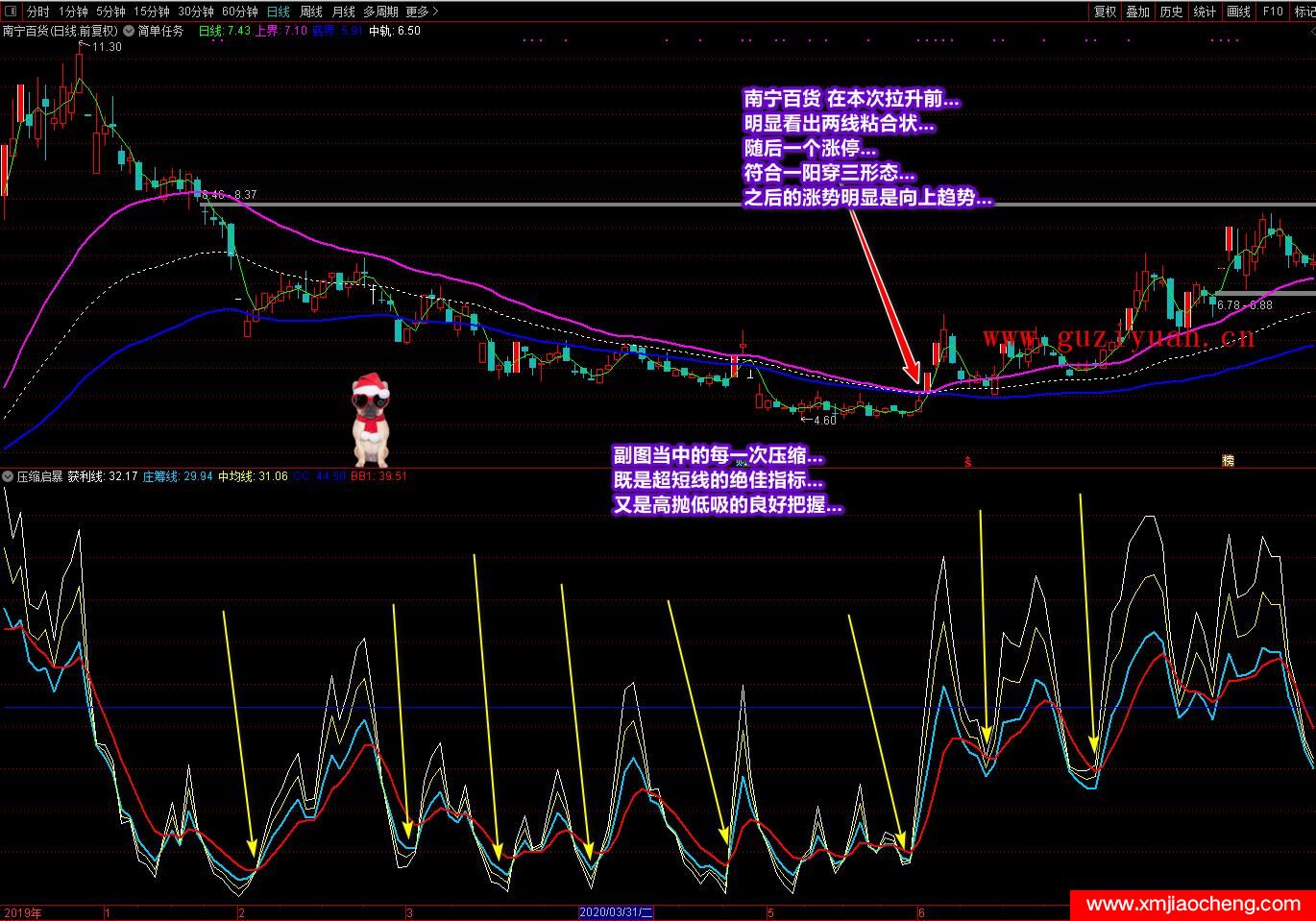This screenshot has width=1316, height=921.
Task: Click the 叠加 overlay button
Action: pyautogui.click(x=1137, y=12)
